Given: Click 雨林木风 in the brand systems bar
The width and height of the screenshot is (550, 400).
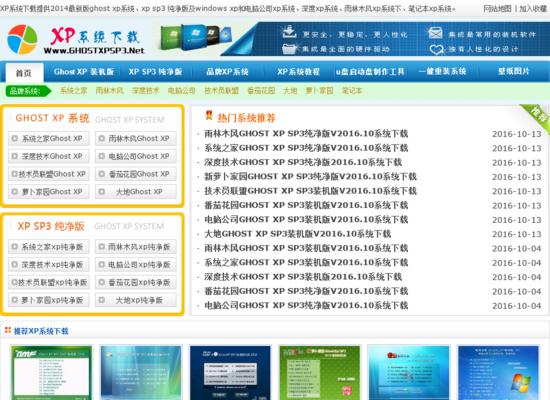Looking at the screenshot, I should coord(109,91).
